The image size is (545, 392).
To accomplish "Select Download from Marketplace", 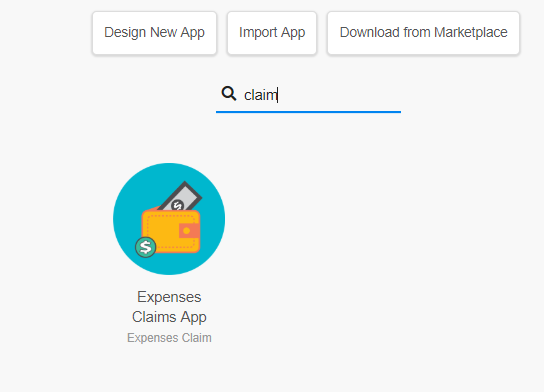I will [x=423, y=33].
